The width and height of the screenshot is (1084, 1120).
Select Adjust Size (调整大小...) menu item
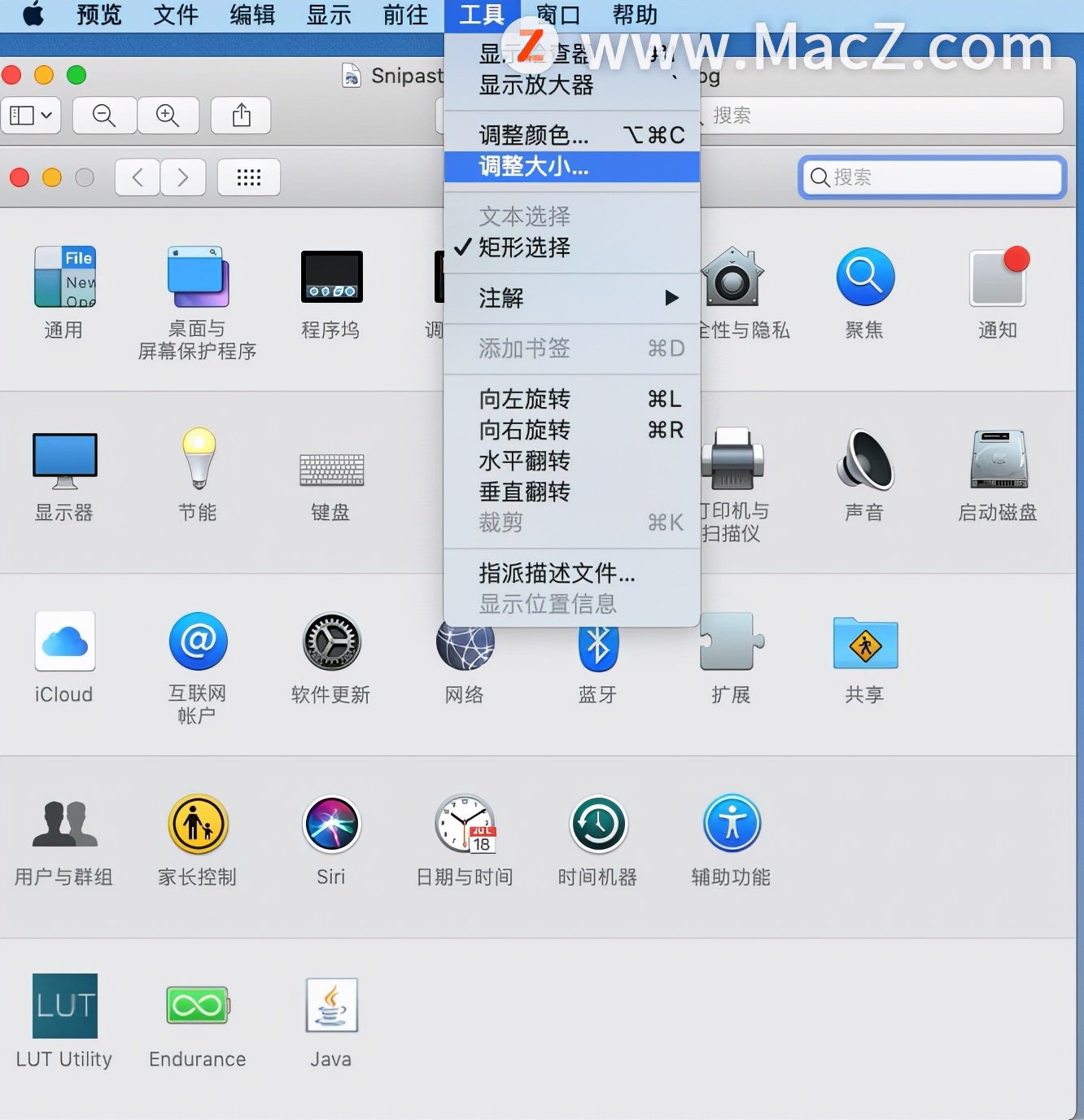tap(572, 167)
